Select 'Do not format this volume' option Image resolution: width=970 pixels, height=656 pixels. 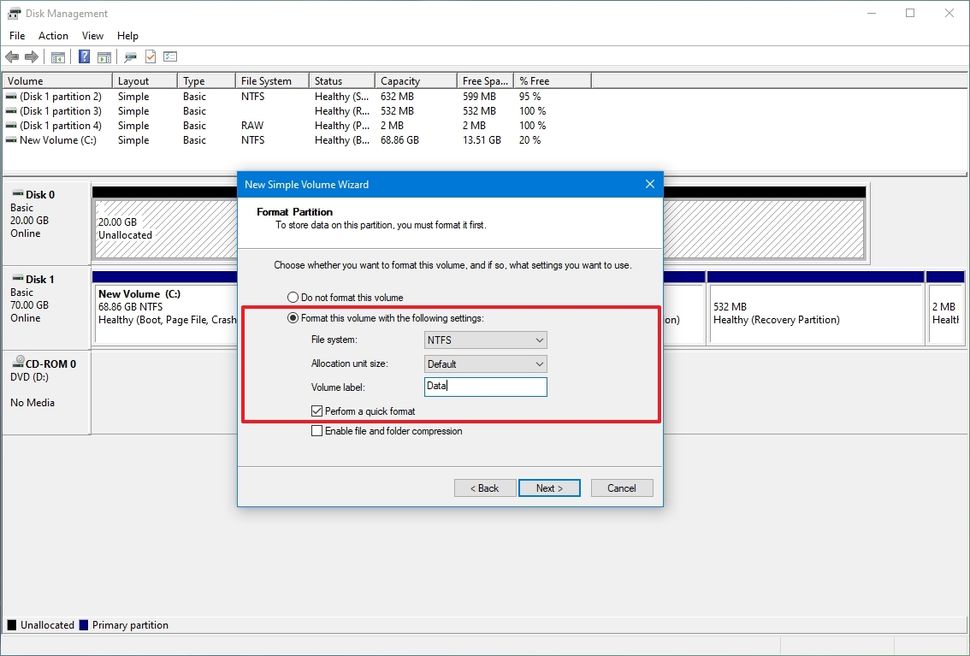[x=292, y=295]
